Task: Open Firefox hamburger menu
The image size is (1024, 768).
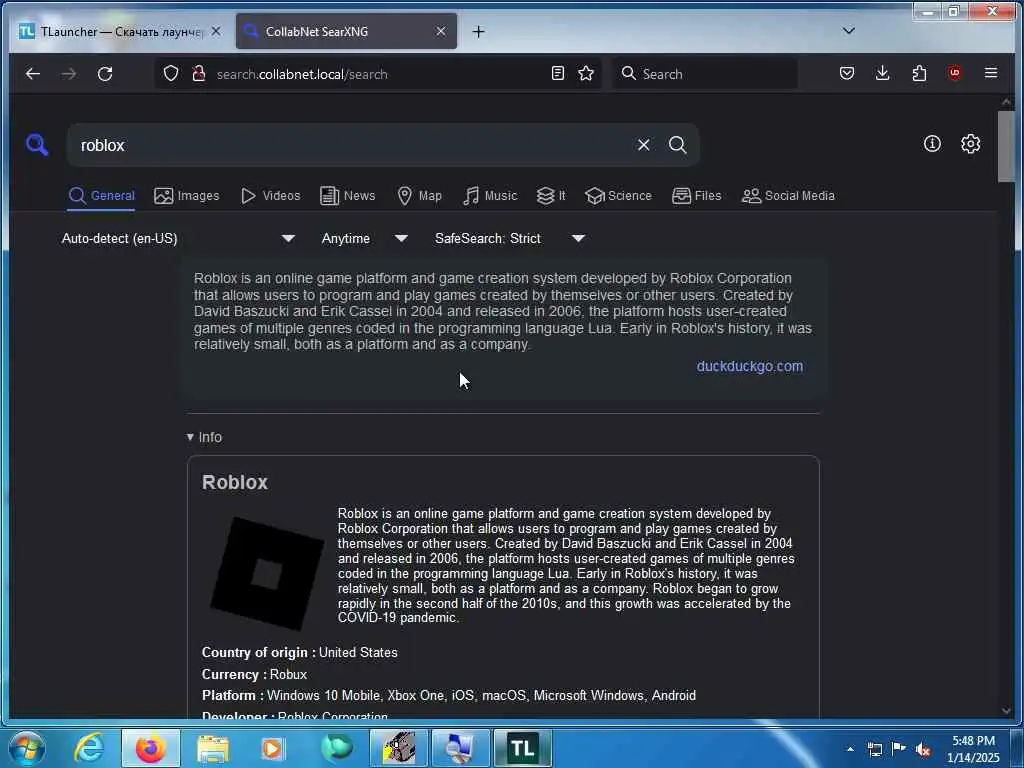Action: click(991, 73)
